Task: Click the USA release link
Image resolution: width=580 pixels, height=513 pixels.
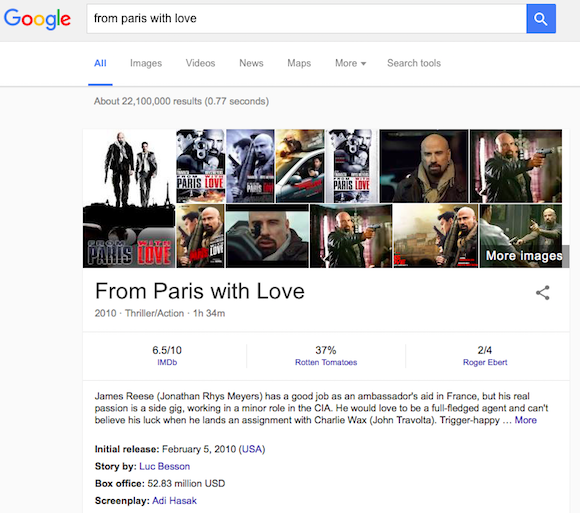Action: pos(252,449)
